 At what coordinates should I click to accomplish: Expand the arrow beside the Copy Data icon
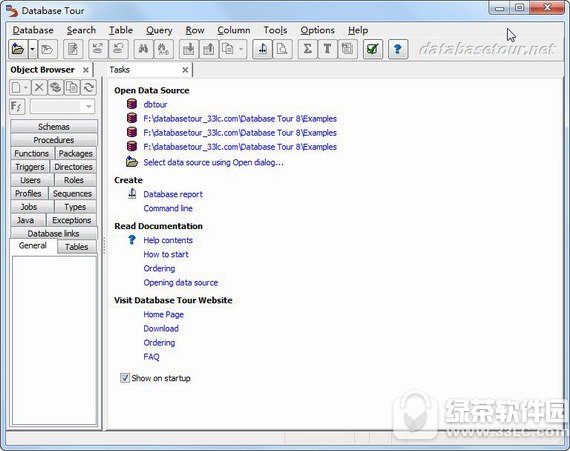coord(241,49)
